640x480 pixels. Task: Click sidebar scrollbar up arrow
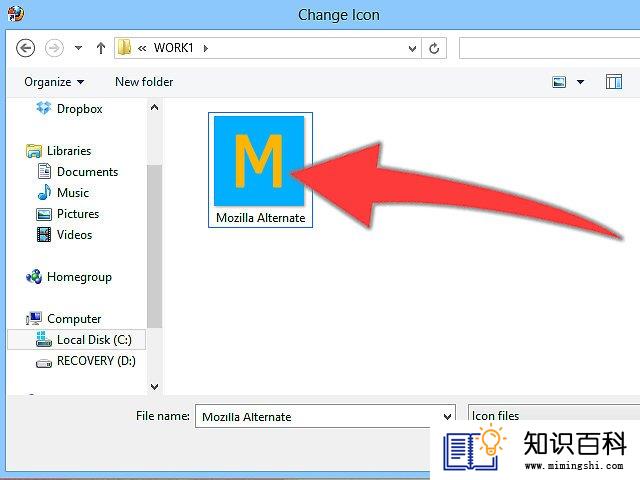click(x=154, y=107)
